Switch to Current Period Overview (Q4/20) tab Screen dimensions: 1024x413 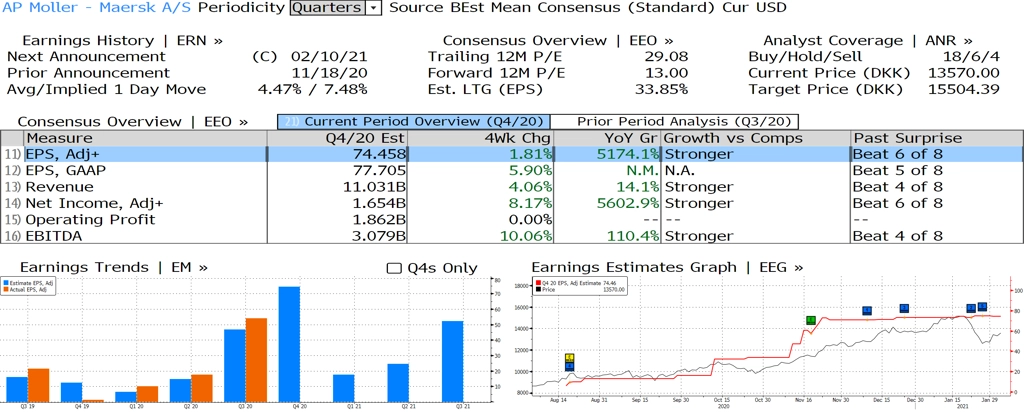click(x=413, y=122)
